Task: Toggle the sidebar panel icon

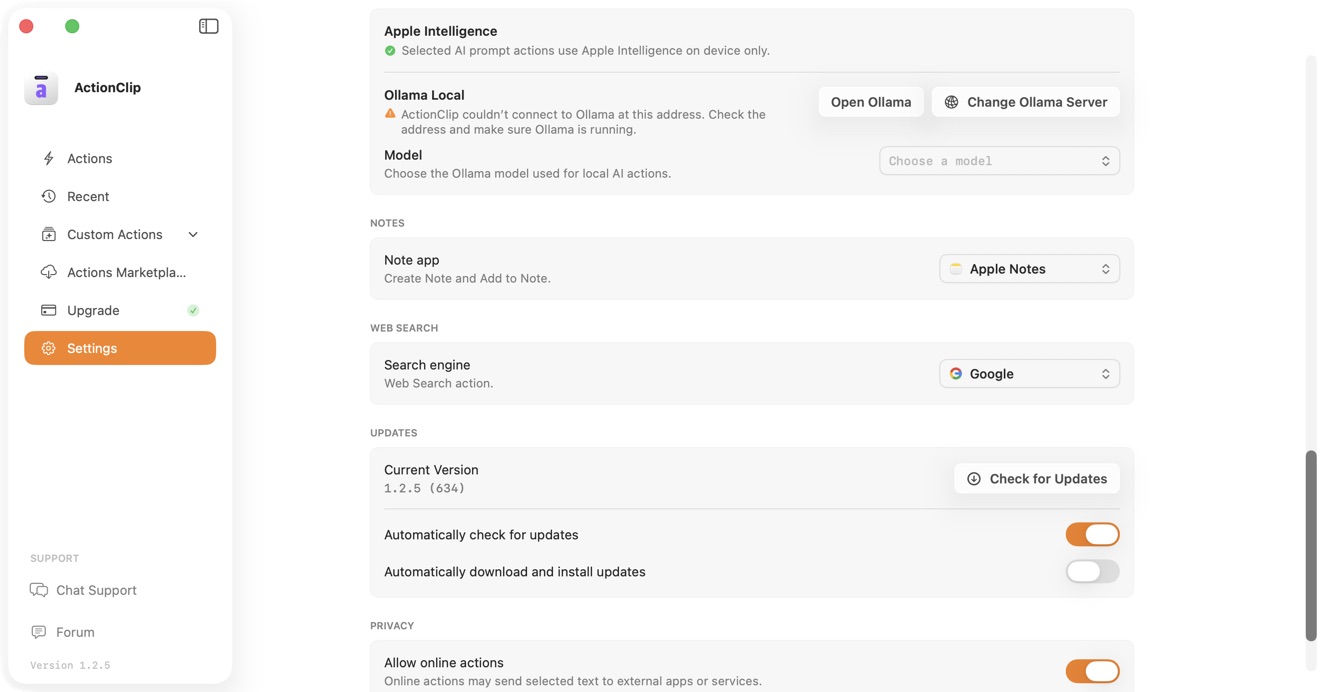Action: (x=208, y=26)
